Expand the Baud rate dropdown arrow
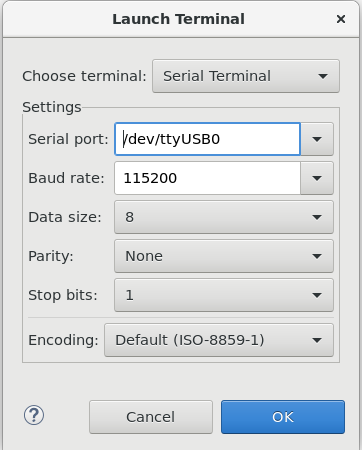Screen dimensions: 362x450 317,178
